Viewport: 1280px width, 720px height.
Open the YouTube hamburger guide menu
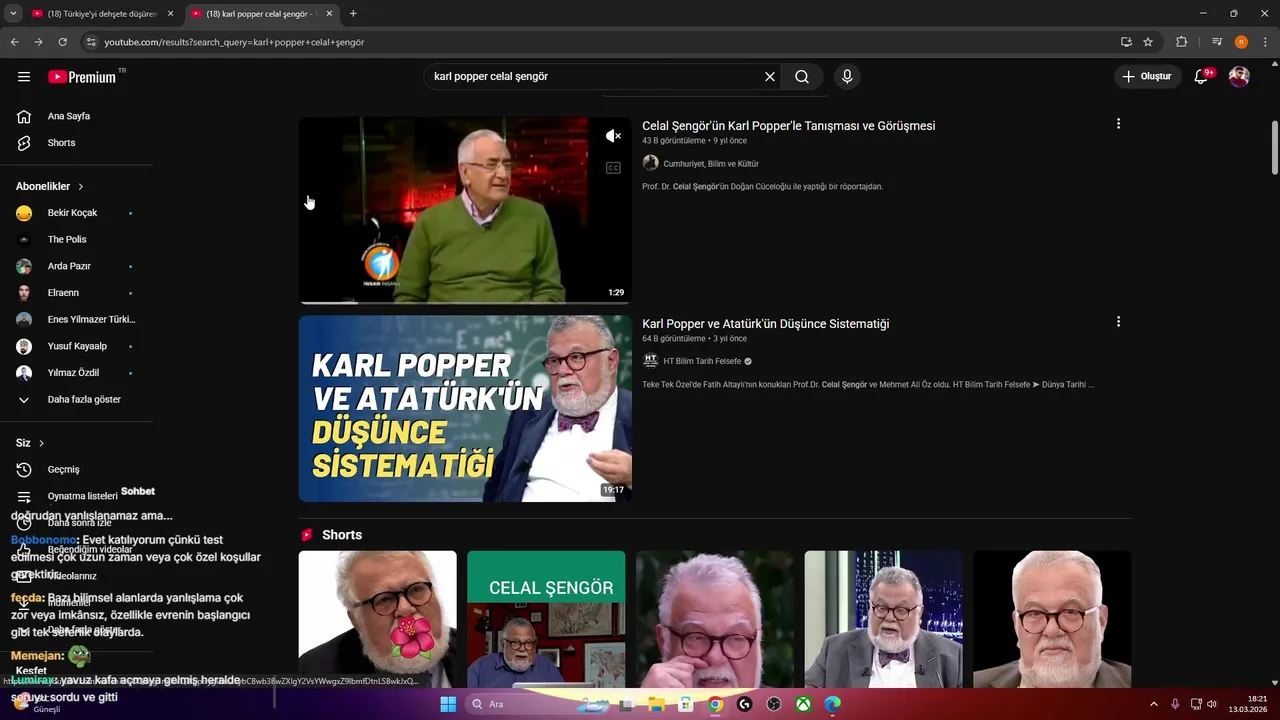24,77
